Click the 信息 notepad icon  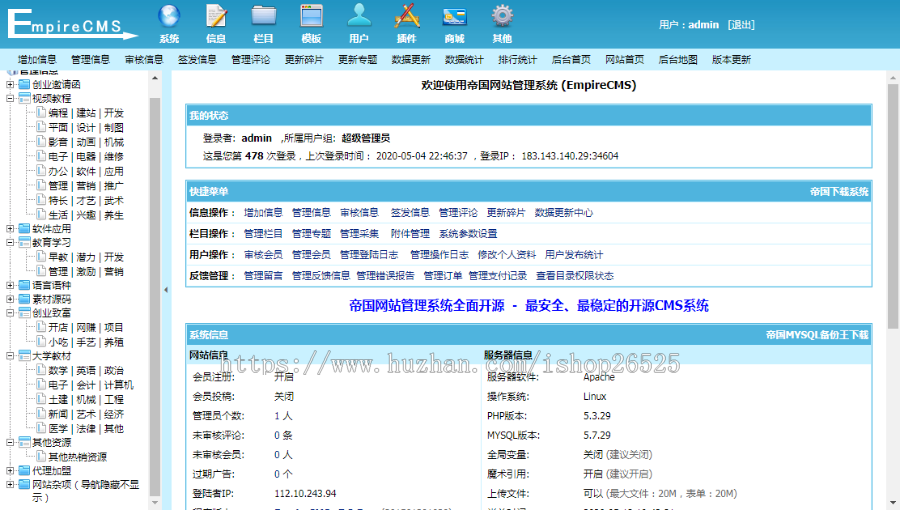pos(216,17)
